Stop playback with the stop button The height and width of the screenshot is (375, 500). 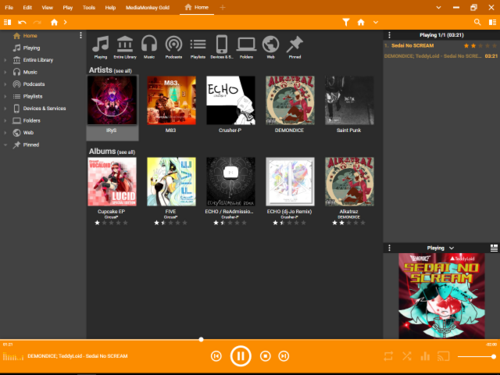[x=265, y=356]
